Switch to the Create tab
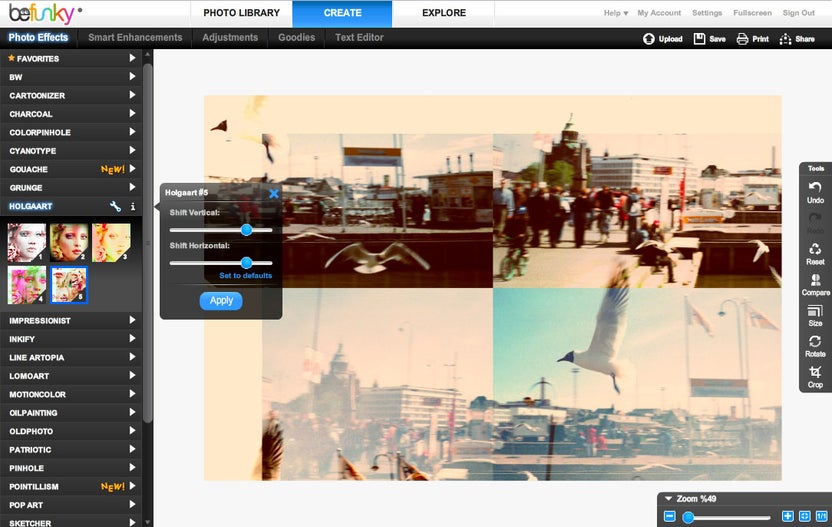The width and height of the screenshot is (832, 527). (x=342, y=13)
